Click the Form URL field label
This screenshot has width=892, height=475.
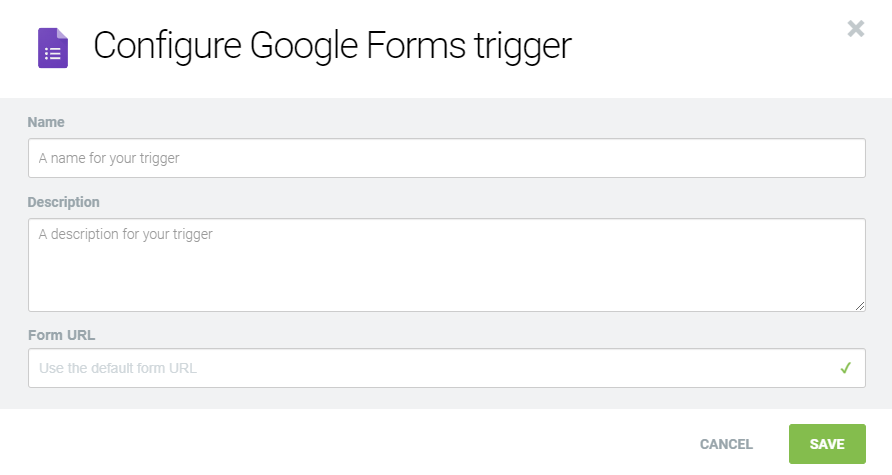pyautogui.click(x=61, y=335)
